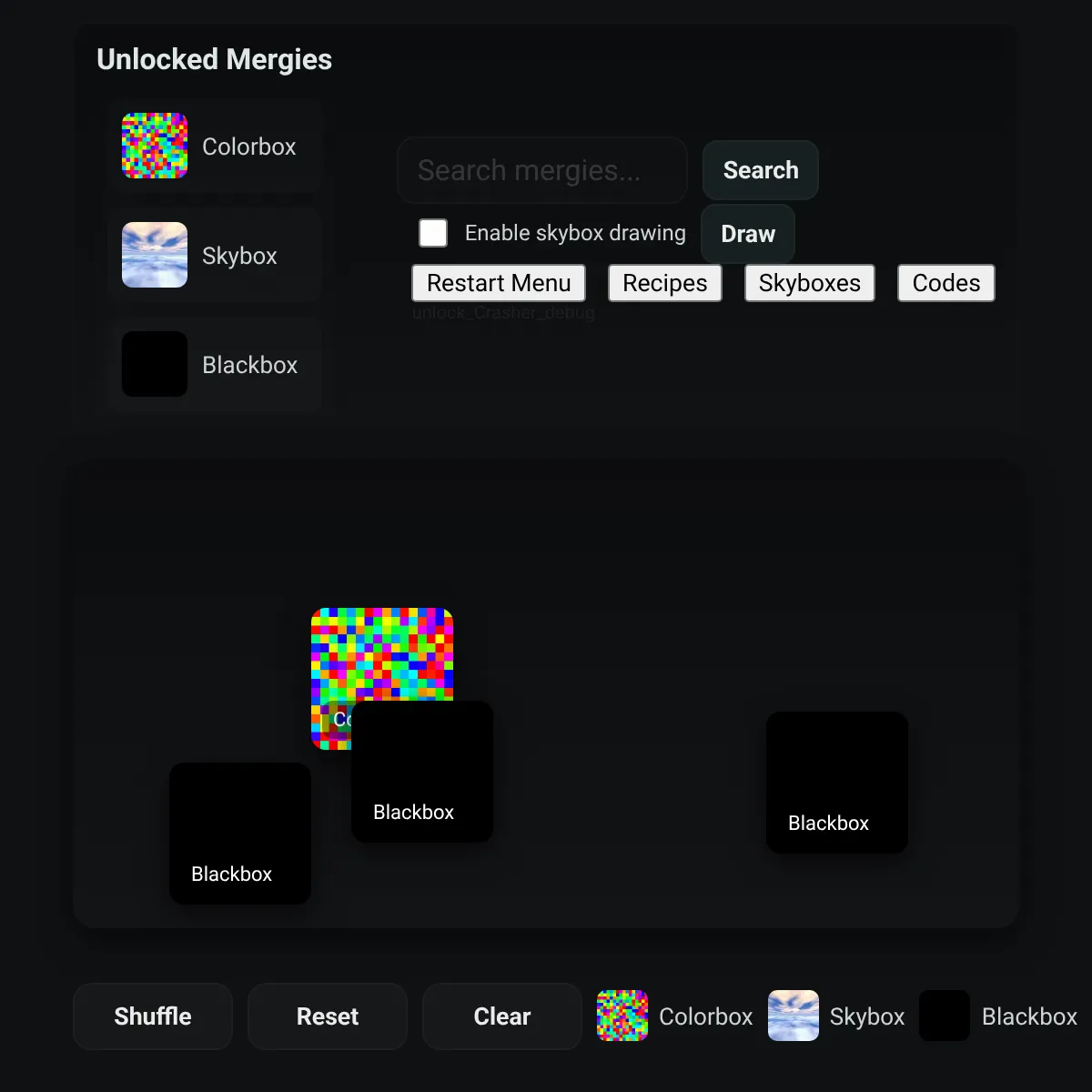Open the Restart Menu
The image size is (1092, 1092).
[499, 283]
